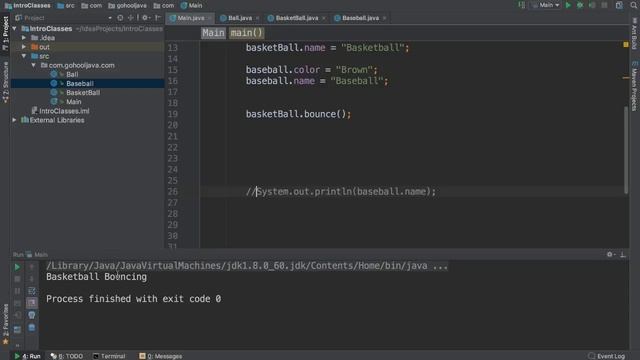The height and width of the screenshot is (360, 640).
Task: Click the src breadcrumb in navigation bar
Action: pyautogui.click(x=66, y=5)
